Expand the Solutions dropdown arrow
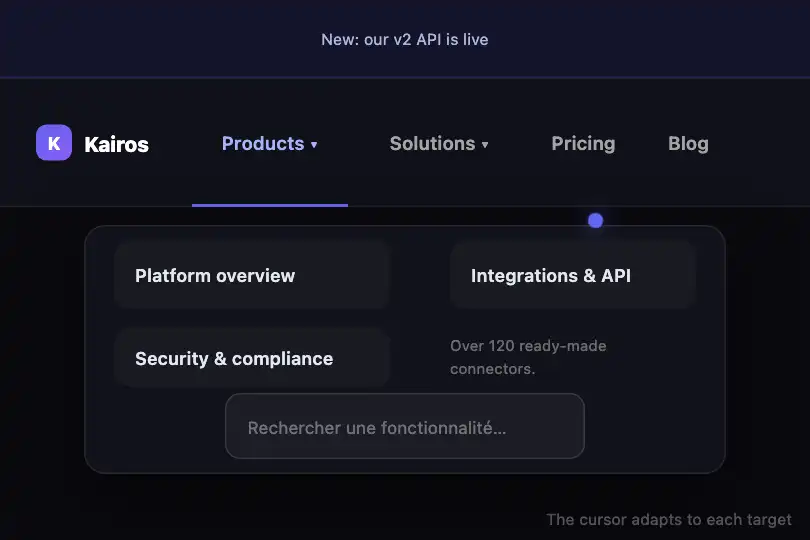Image resolution: width=810 pixels, height=540 pixels. pos(485,145)
